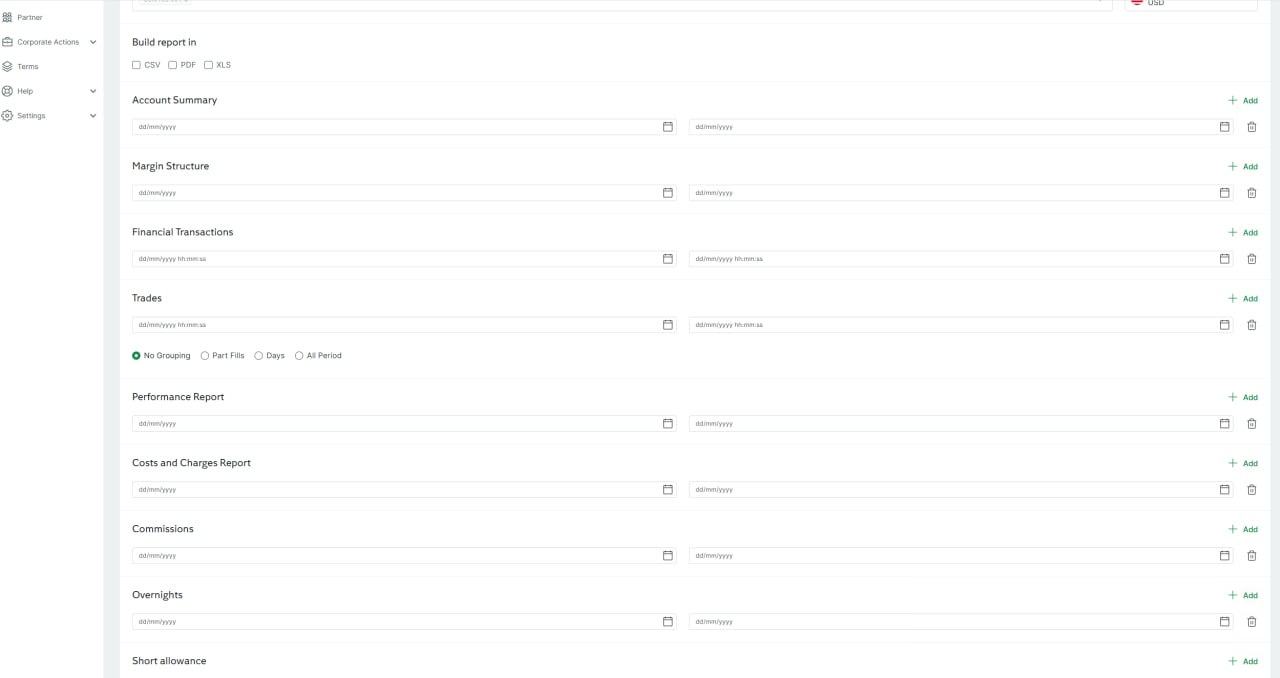
Task: Click the Costs and Charges start date field
Action: point(395,490)
